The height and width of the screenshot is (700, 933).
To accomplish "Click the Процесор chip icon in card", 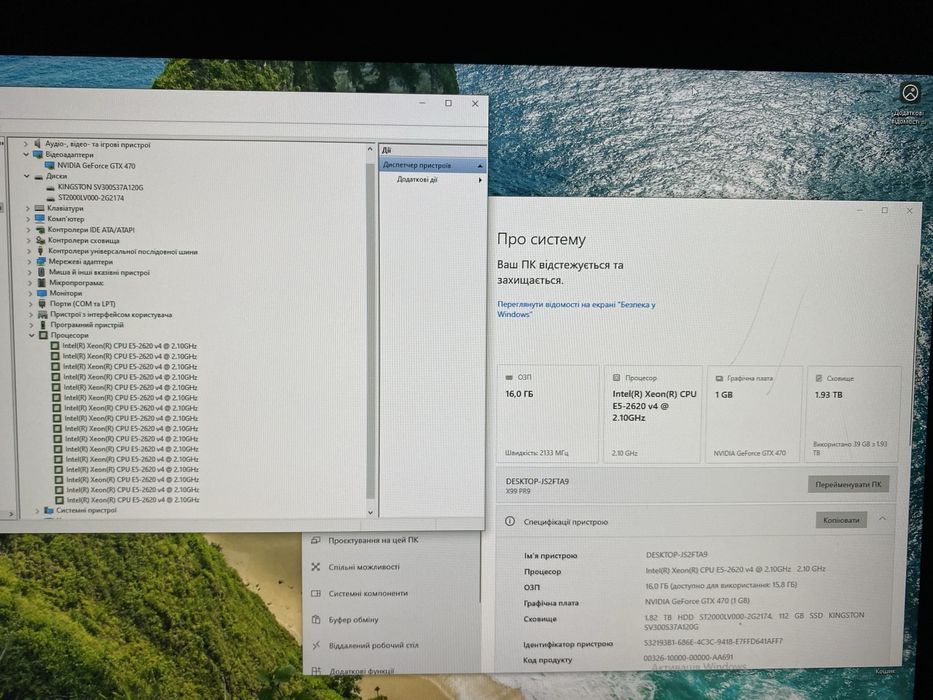I will pyautogui.click(x=616, y=377).
